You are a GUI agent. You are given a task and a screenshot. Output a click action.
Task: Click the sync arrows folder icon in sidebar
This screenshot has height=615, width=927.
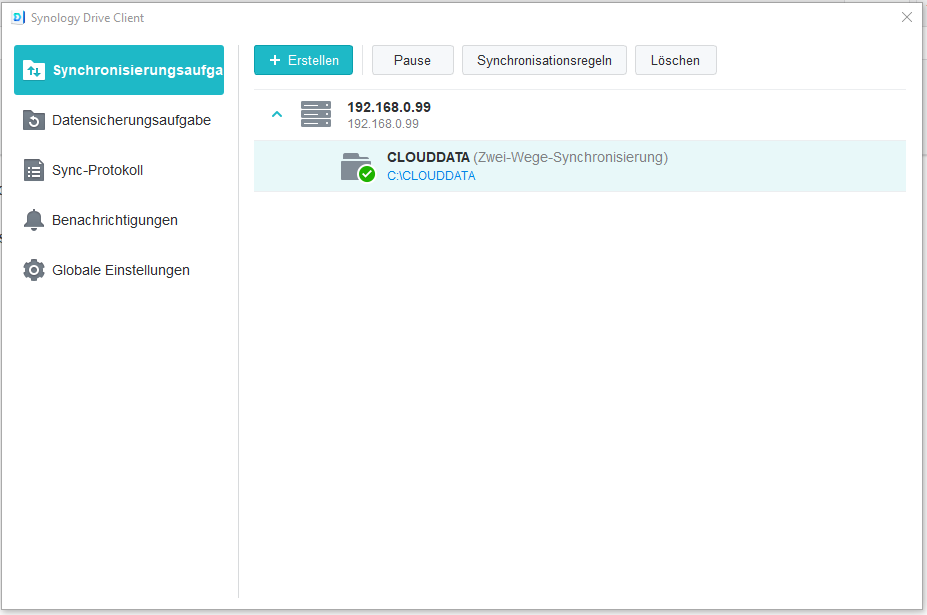click(x=34, y=70)
